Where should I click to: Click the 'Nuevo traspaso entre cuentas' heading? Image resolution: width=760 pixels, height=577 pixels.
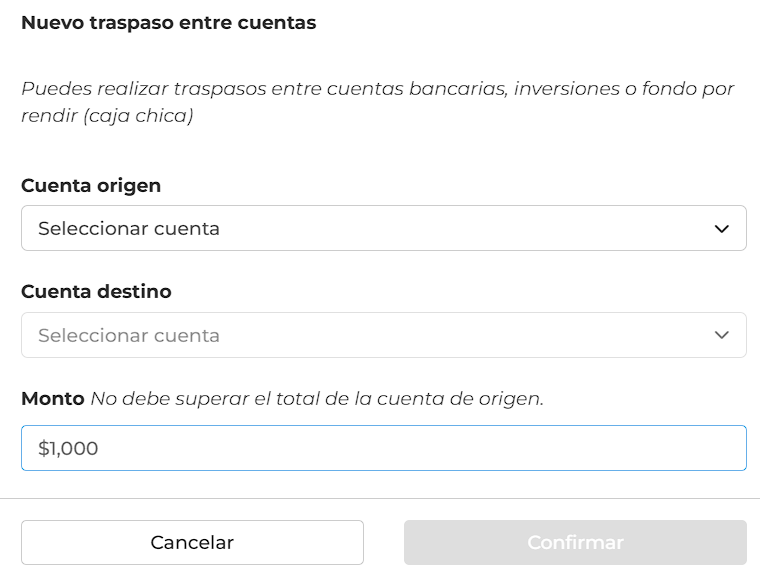(x=169, y=23)
